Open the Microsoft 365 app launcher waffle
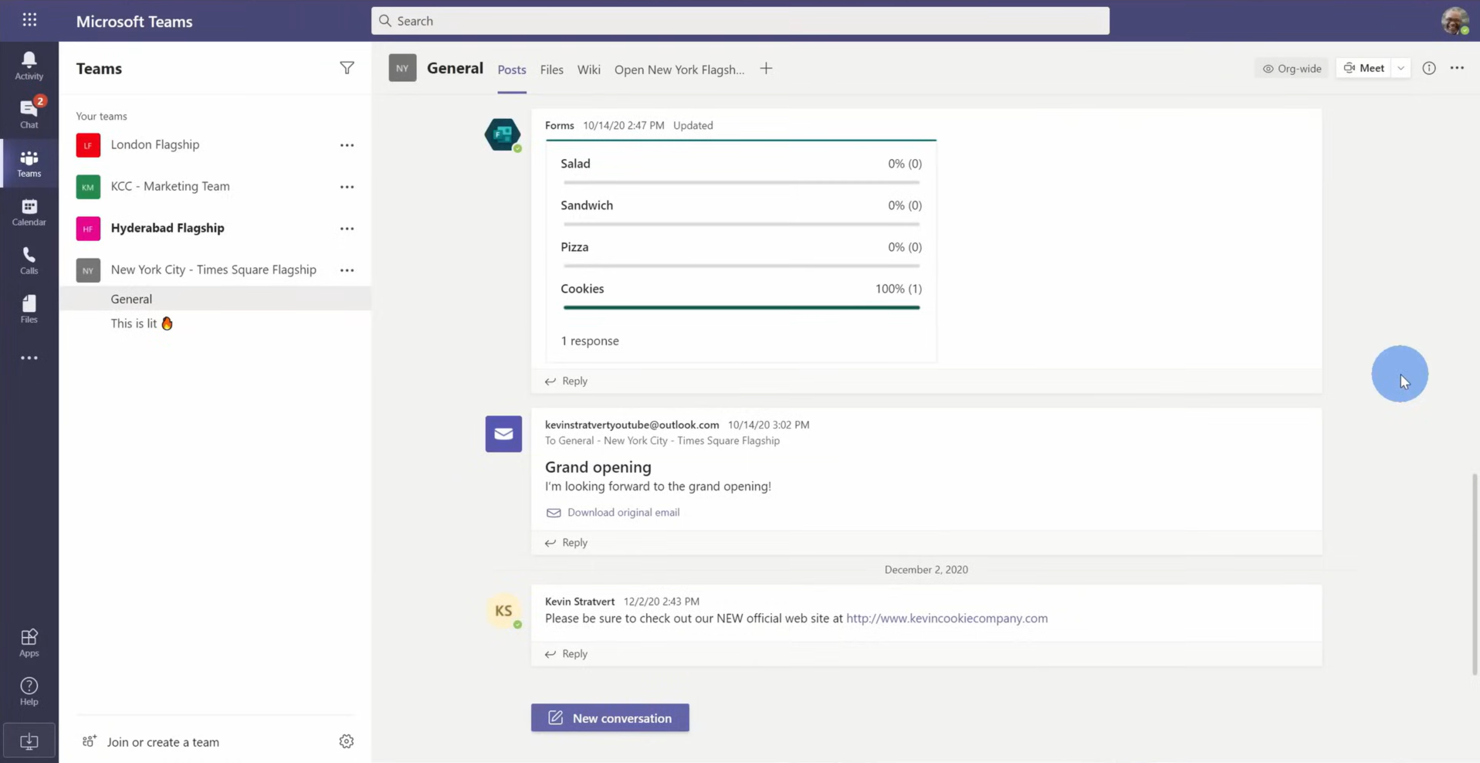This screenshot has width=1480, height=763. point(28,20)
